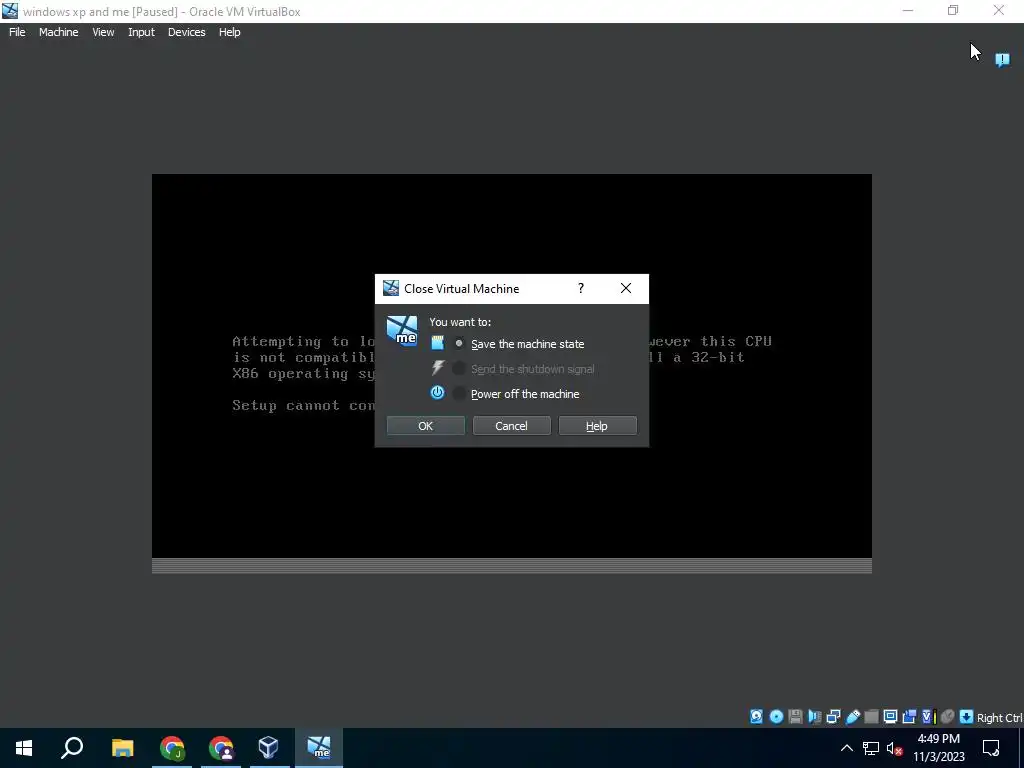
Task: Click the save-state chip icon in the dialog
Action: (x=438, y=344)
